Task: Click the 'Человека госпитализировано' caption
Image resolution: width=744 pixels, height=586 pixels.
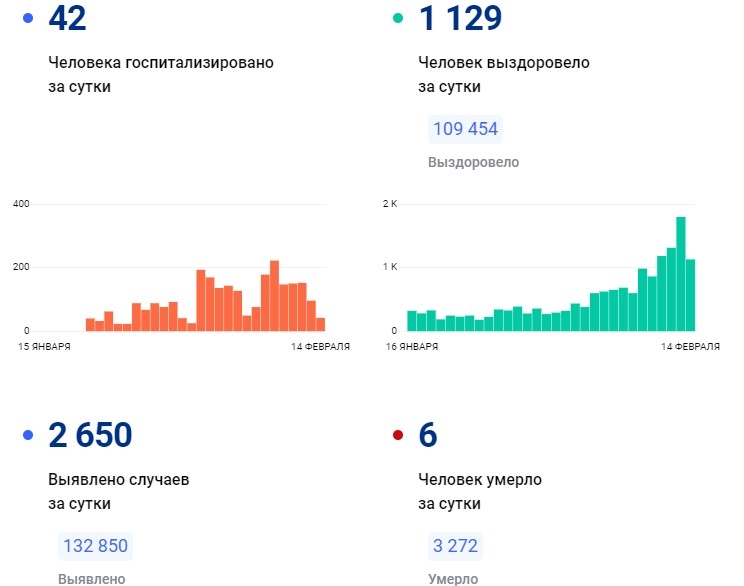Action: [x=161, y=62]
